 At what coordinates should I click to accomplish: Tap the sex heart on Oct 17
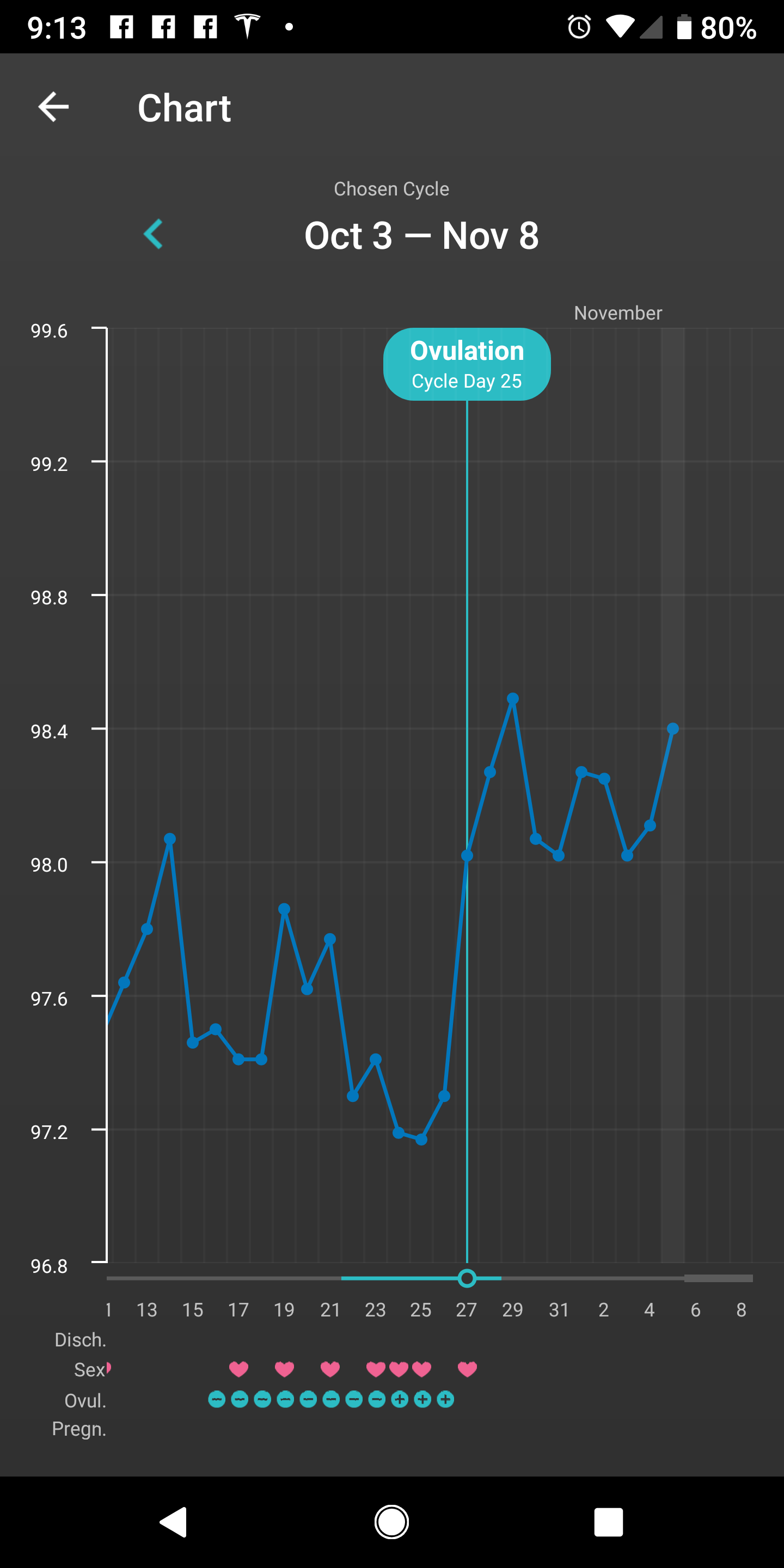click(238, 1369)
